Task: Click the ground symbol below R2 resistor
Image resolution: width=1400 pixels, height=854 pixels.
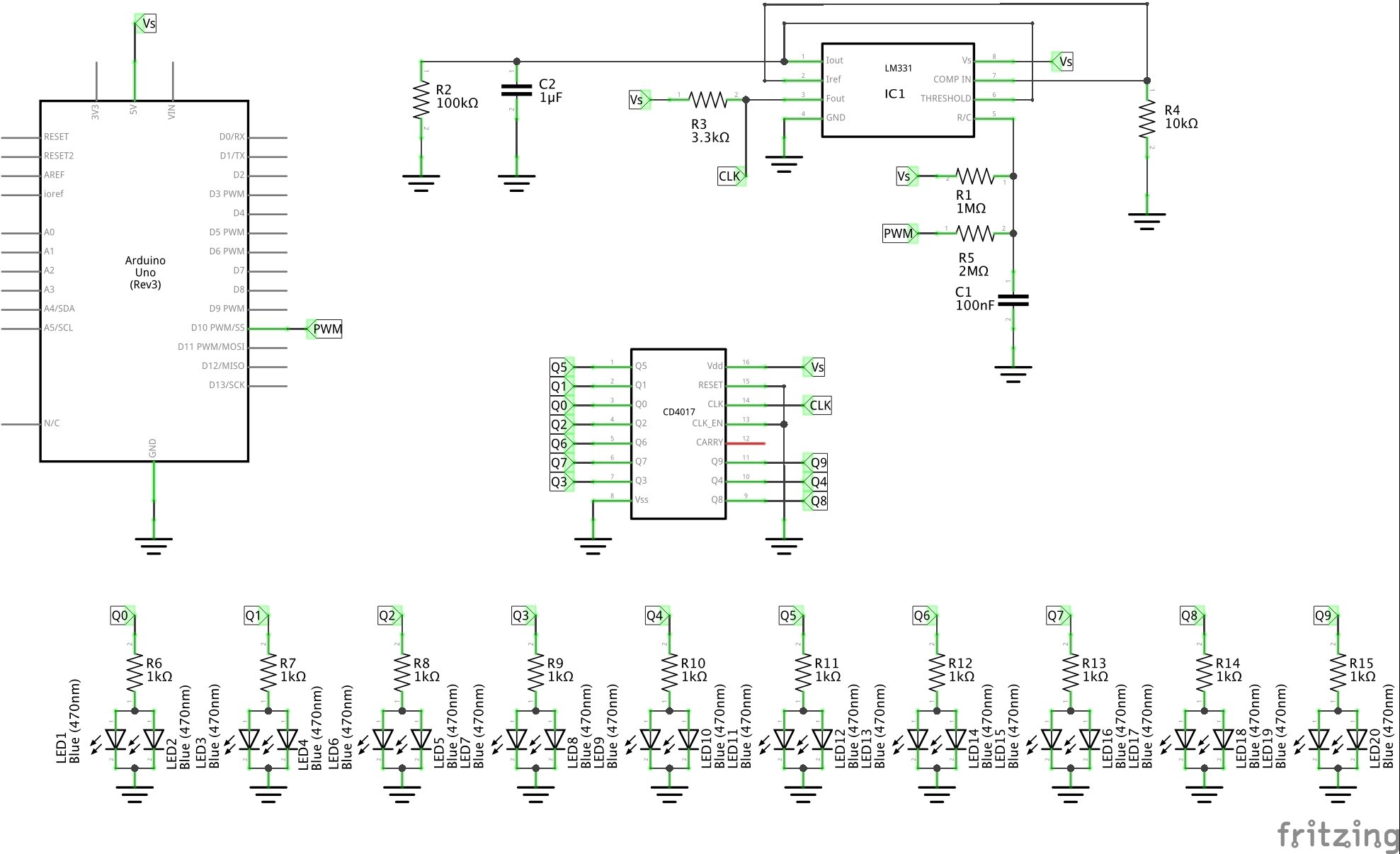Action: (x=421, y=183)
